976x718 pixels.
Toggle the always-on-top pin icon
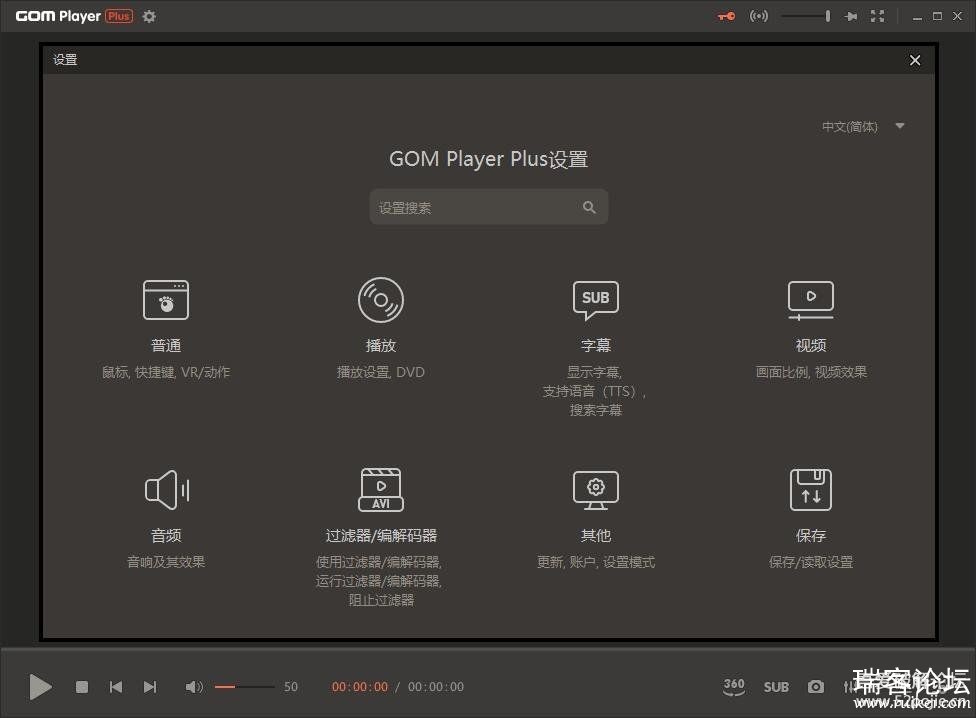click(x=851, y=16)
